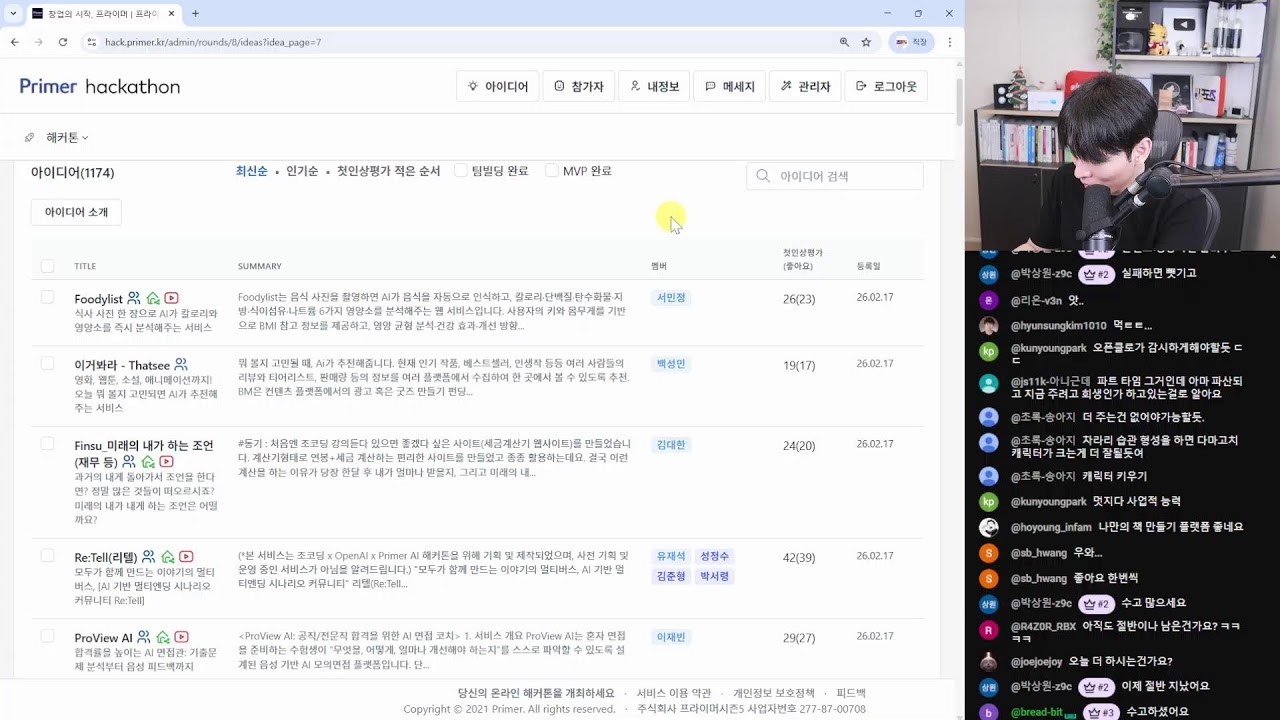Open the Chrome three-dot menu

(949, 42)
